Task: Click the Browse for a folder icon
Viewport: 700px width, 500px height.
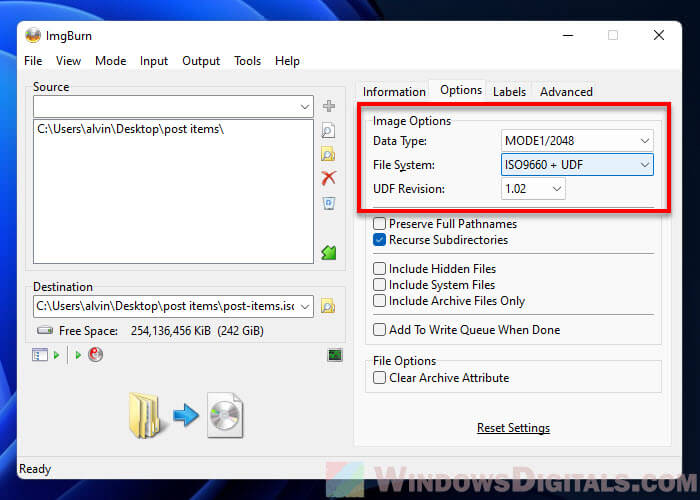Action: tap(328, 154)
